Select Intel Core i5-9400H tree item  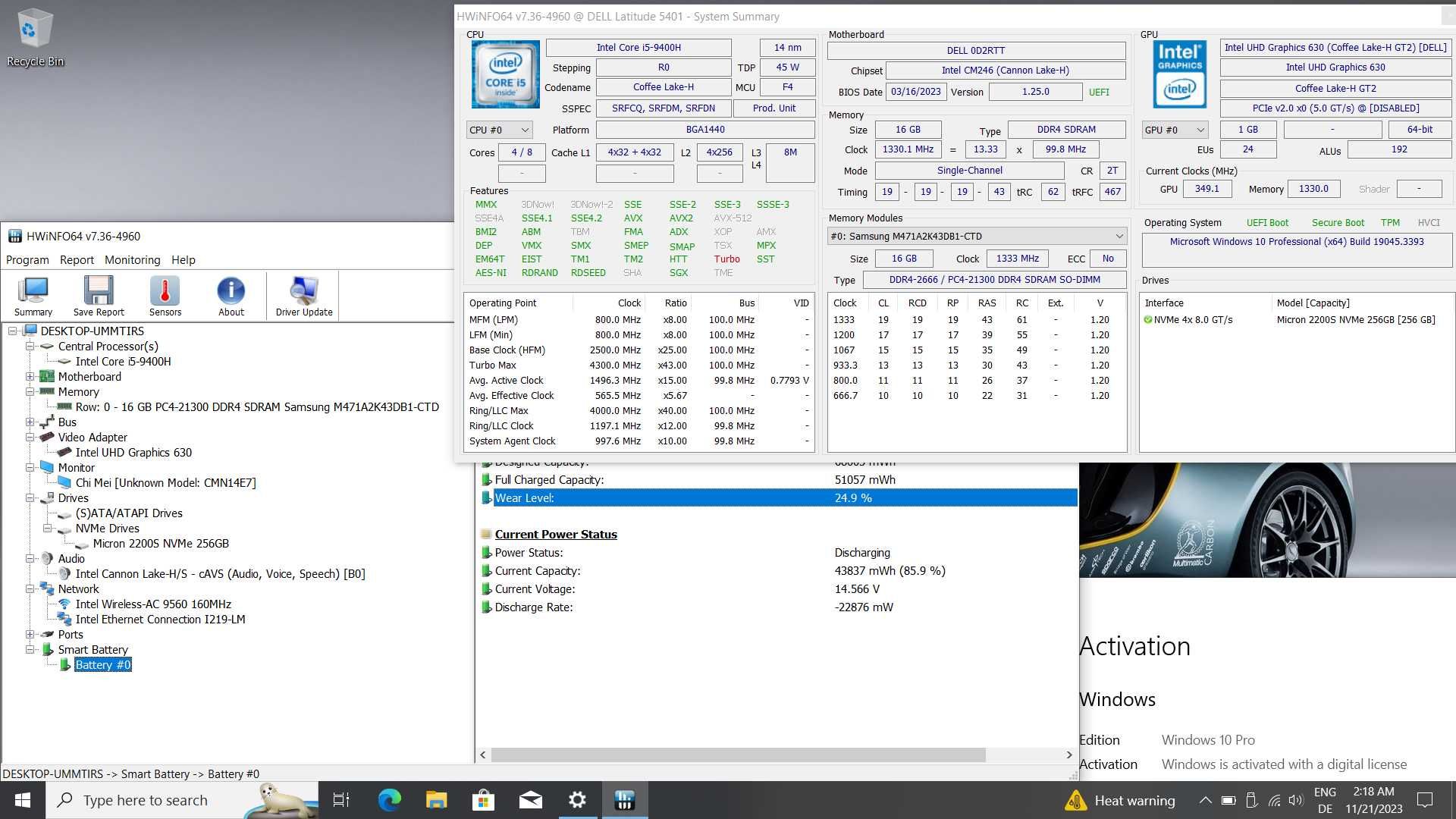pos(123,362)
